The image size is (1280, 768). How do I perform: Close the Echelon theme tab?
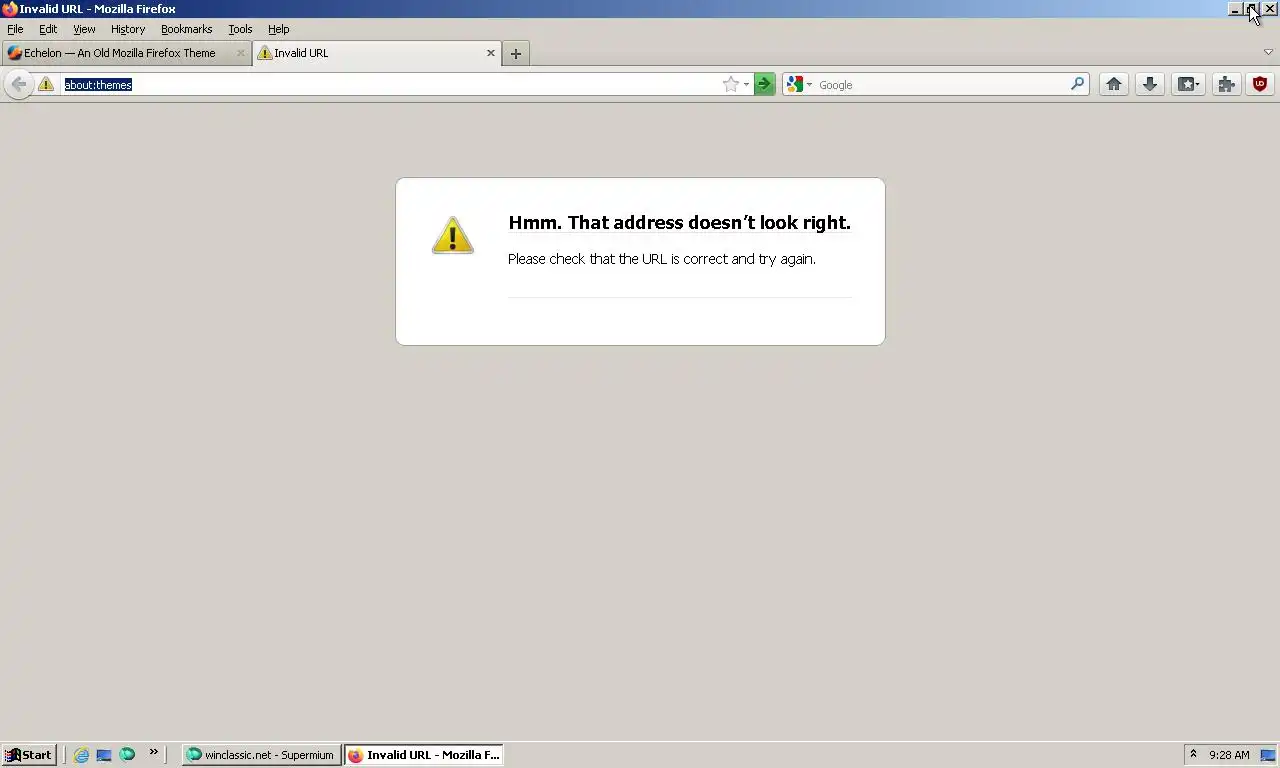pyautogui.click(x=240, y=53)
